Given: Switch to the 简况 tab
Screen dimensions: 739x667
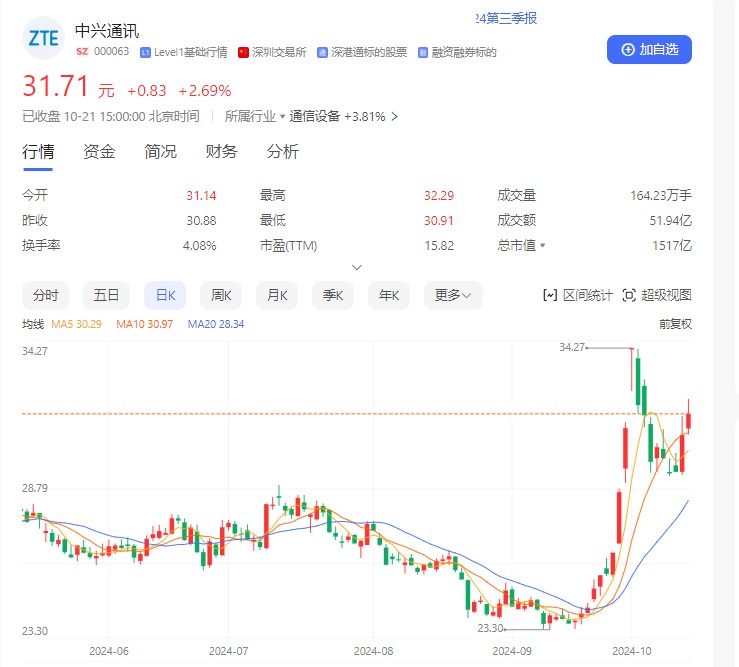Looking at the screenshot, I should (x=160, y=152).
